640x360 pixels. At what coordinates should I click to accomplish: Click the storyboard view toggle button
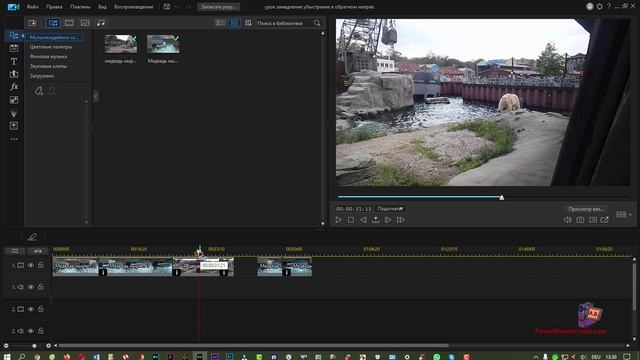click(15, 251)
